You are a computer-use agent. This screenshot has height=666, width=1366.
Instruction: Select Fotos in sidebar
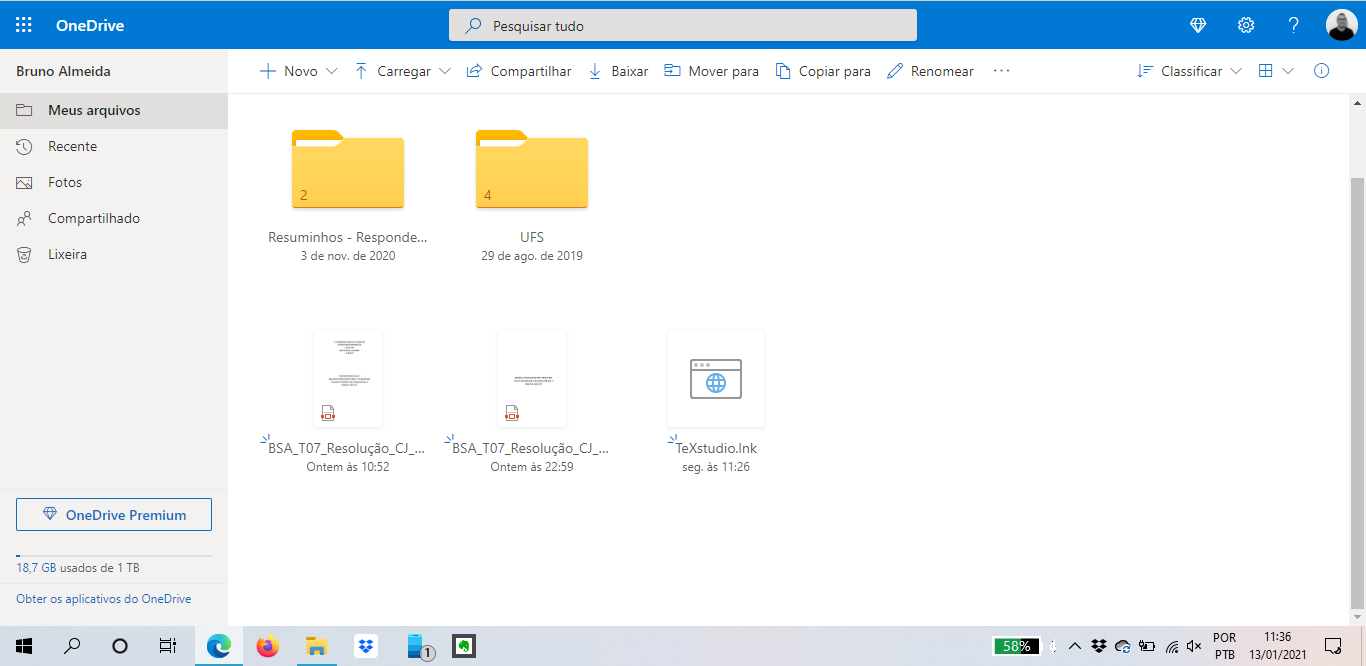click(114, 182)
